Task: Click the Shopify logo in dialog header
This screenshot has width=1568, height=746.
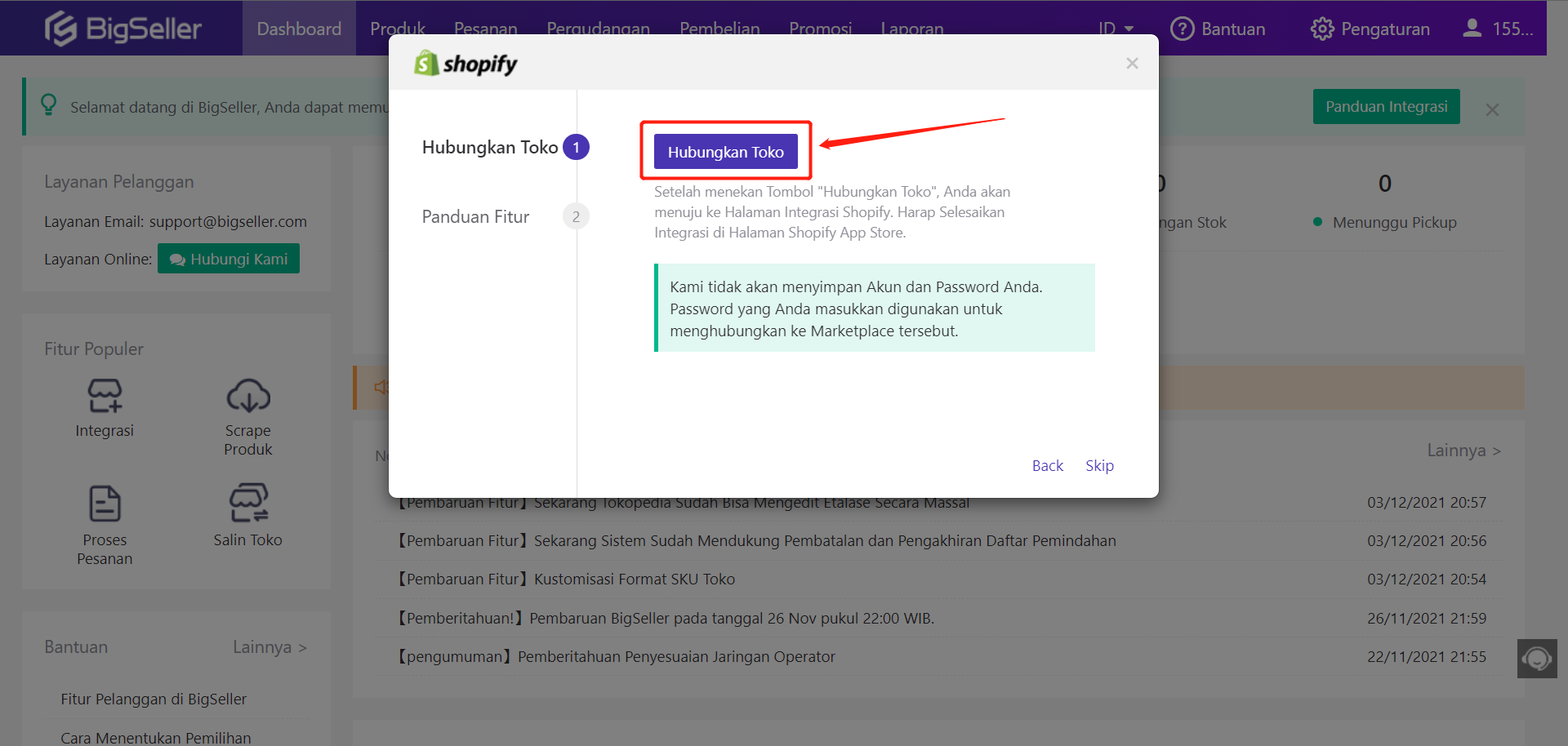Action: coord(465,63)
